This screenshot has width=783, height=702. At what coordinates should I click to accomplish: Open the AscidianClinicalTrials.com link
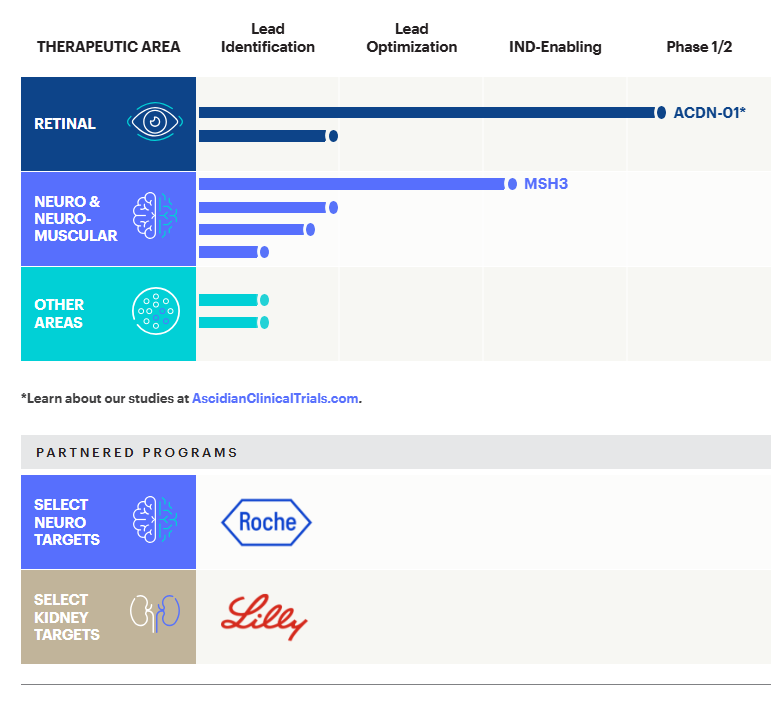275,398
